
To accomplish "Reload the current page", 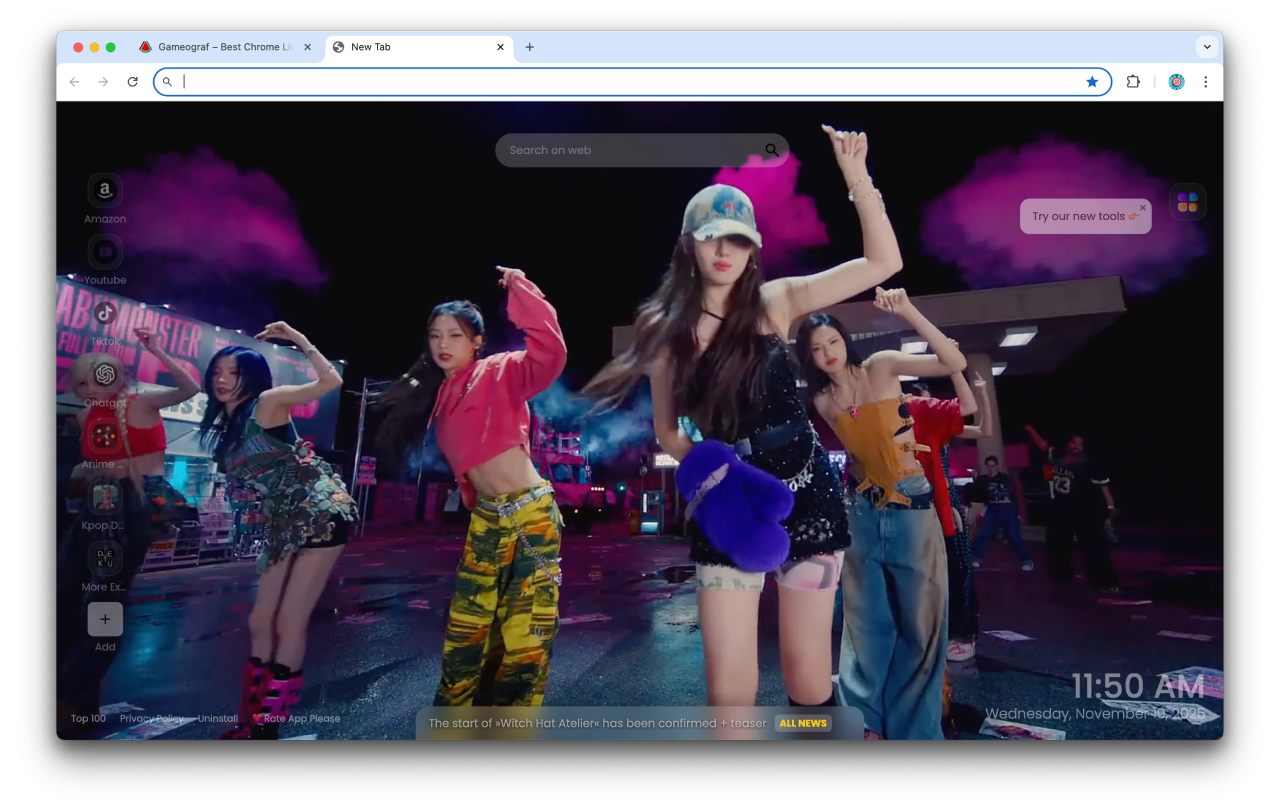I will click(x=132, y=82).
